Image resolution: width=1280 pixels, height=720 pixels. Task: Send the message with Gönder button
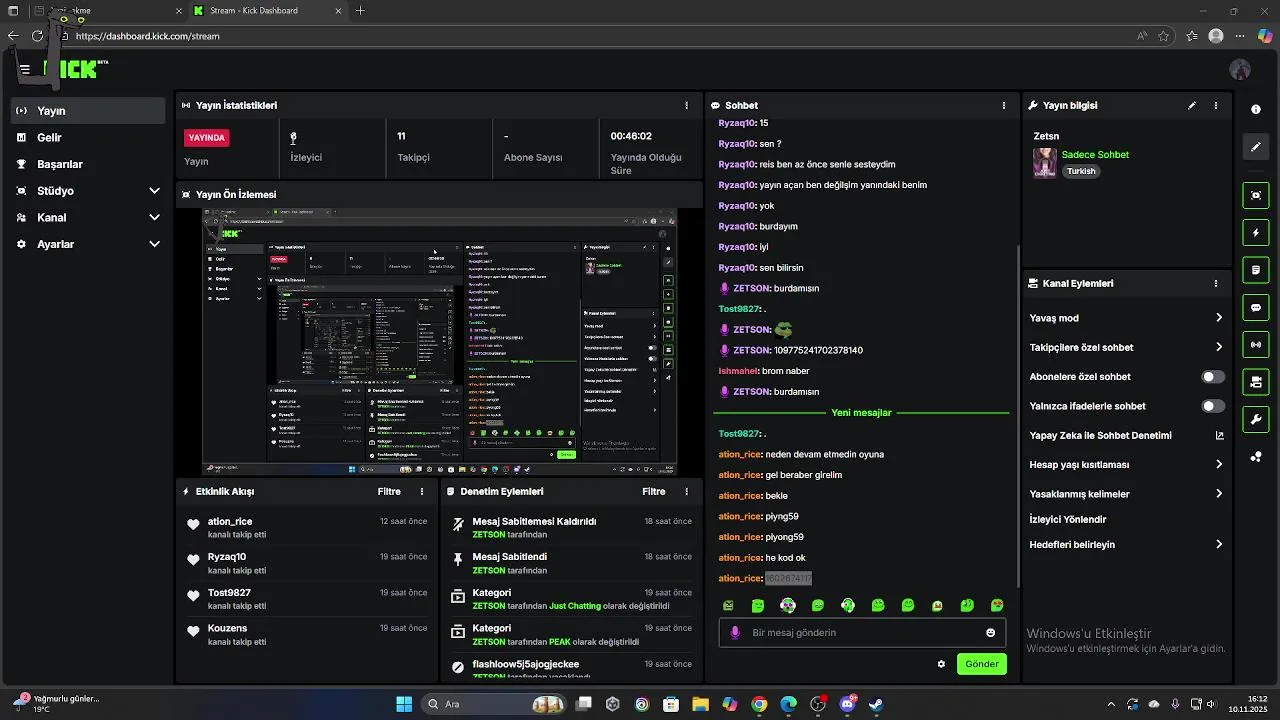981,664
